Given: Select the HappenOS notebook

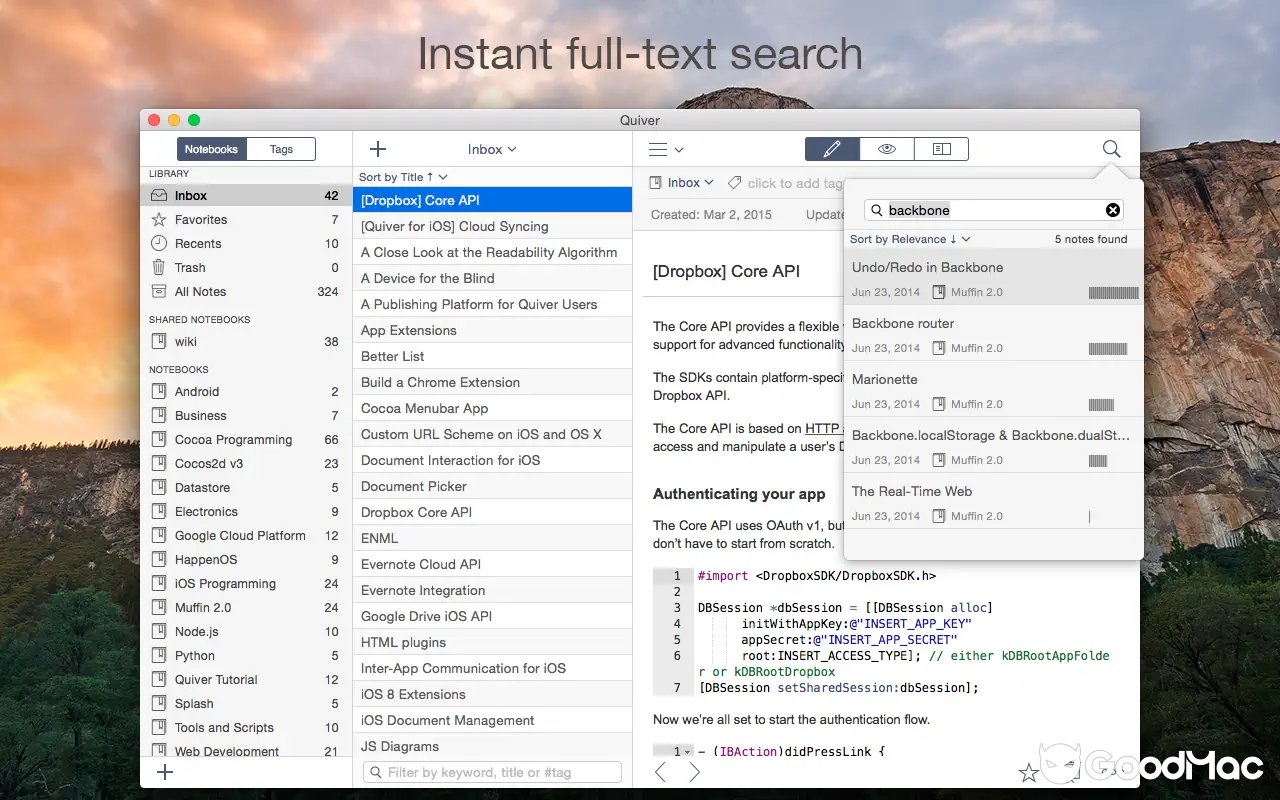Looking at the screenshot, I should tap(246, 560).
